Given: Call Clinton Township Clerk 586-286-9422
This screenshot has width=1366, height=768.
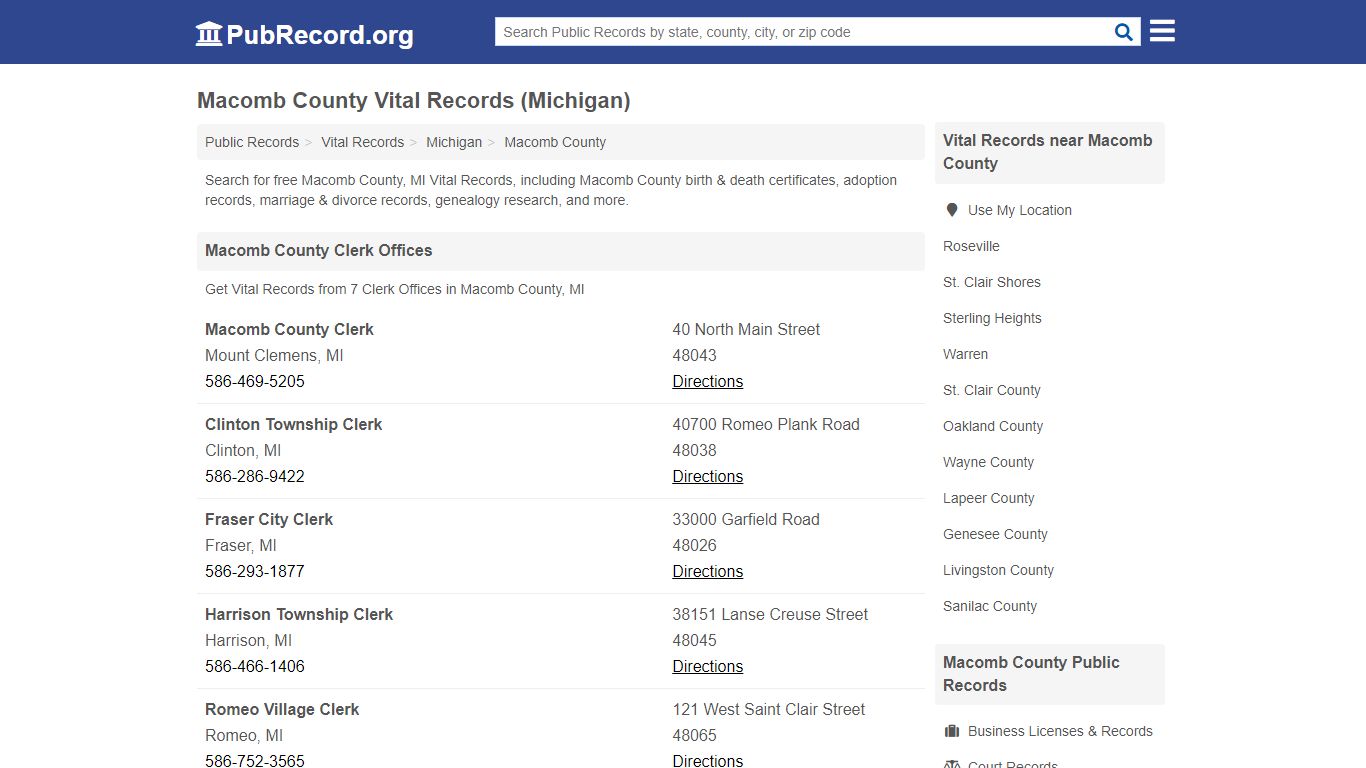Looking at the screenshot, I should pyautogui.click(x=255, y=476).
